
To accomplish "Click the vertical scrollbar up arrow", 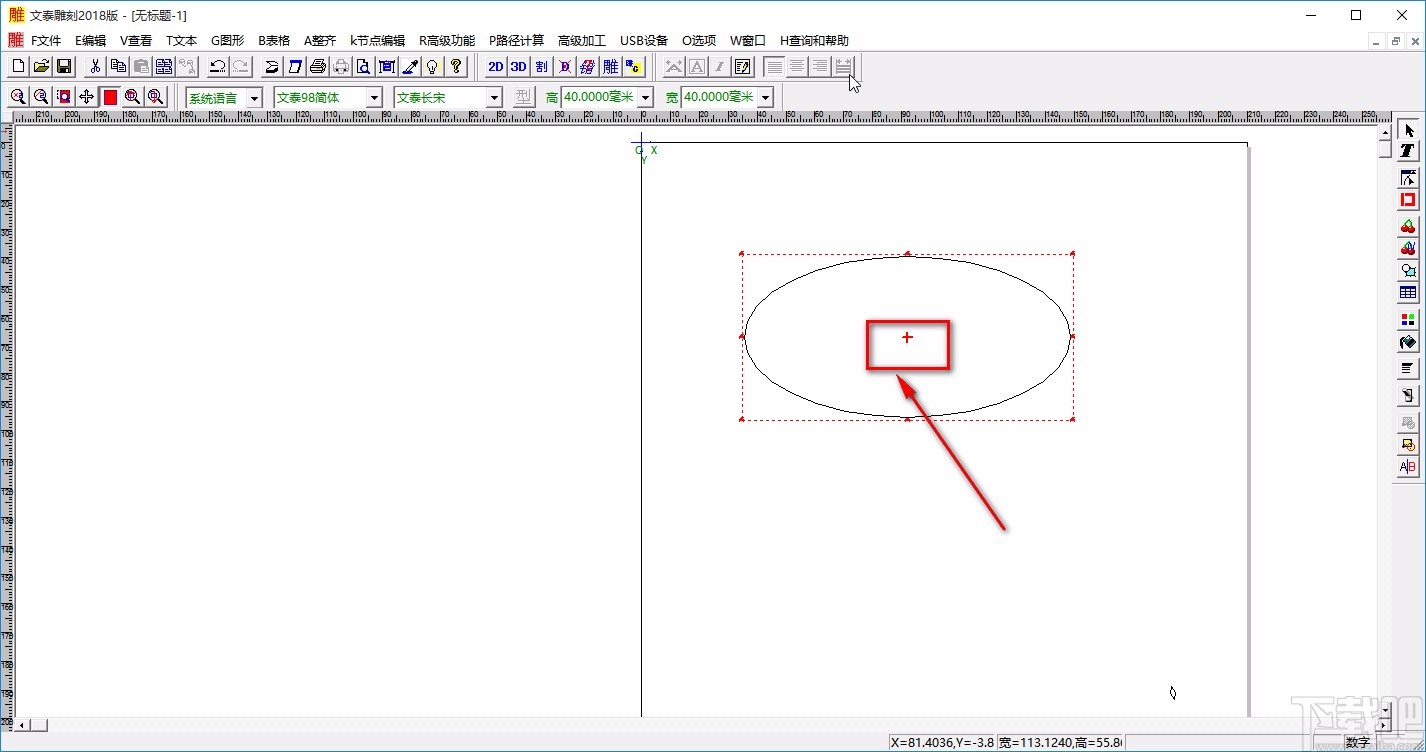I will pos(1385,132).
